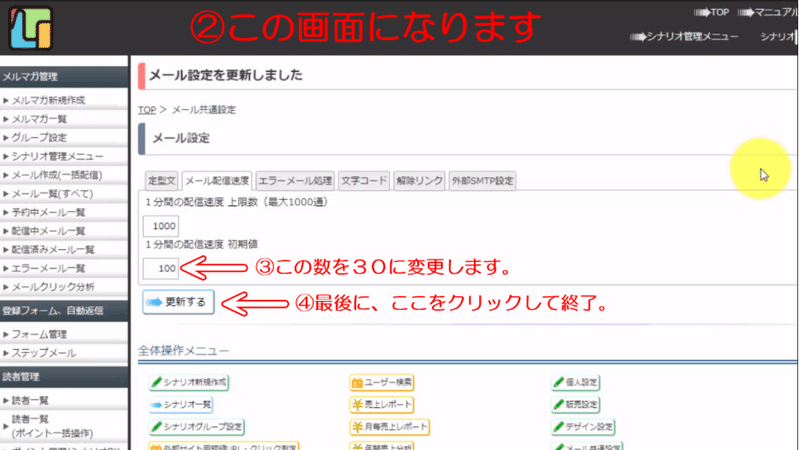Open シナリオ新規作成 pencil button
Viewport: 800px width, 450px height.
[x=189, y=382]
